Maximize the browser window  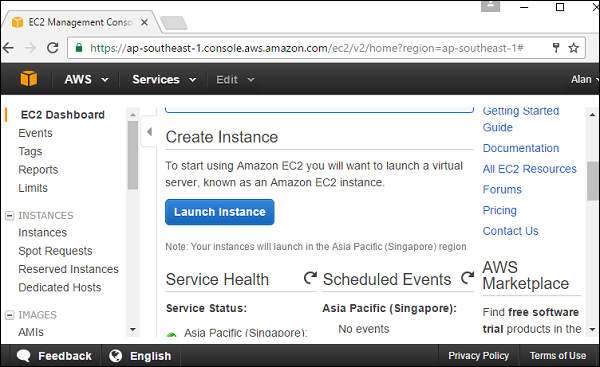pyautogui.click(x=560, y=7)
